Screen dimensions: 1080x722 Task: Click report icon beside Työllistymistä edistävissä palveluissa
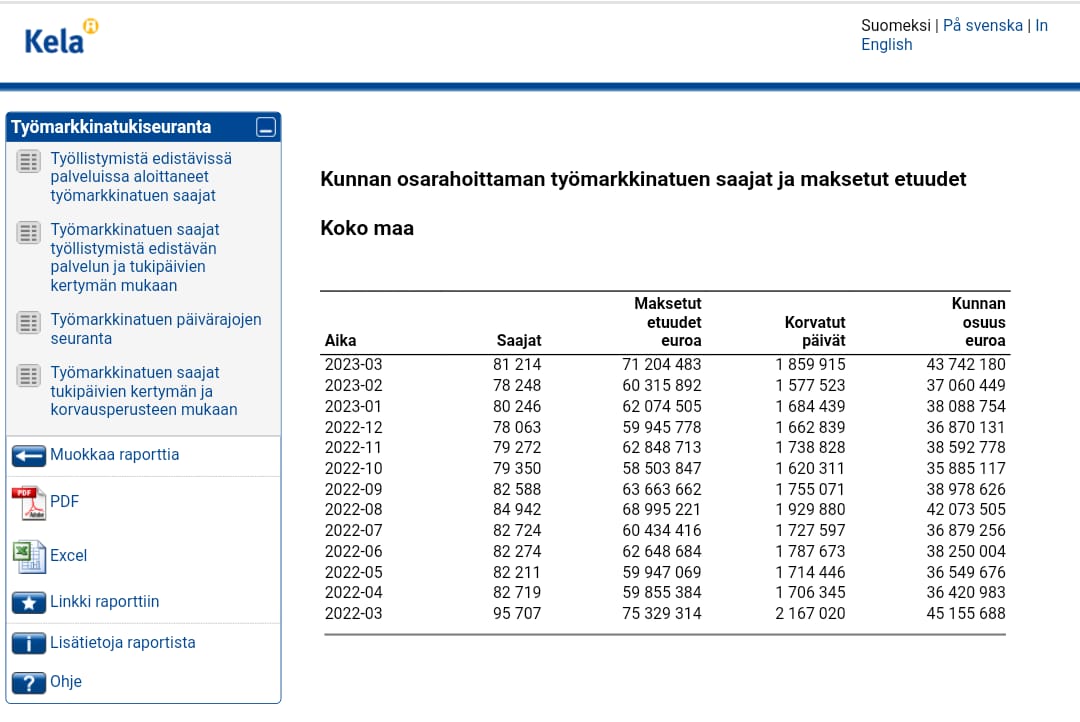[28, 162]
